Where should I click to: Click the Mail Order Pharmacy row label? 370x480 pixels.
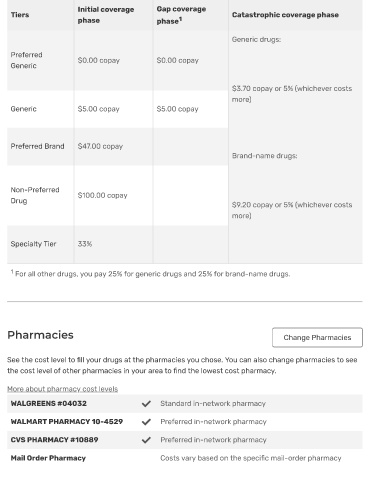(x=48, y=458)
